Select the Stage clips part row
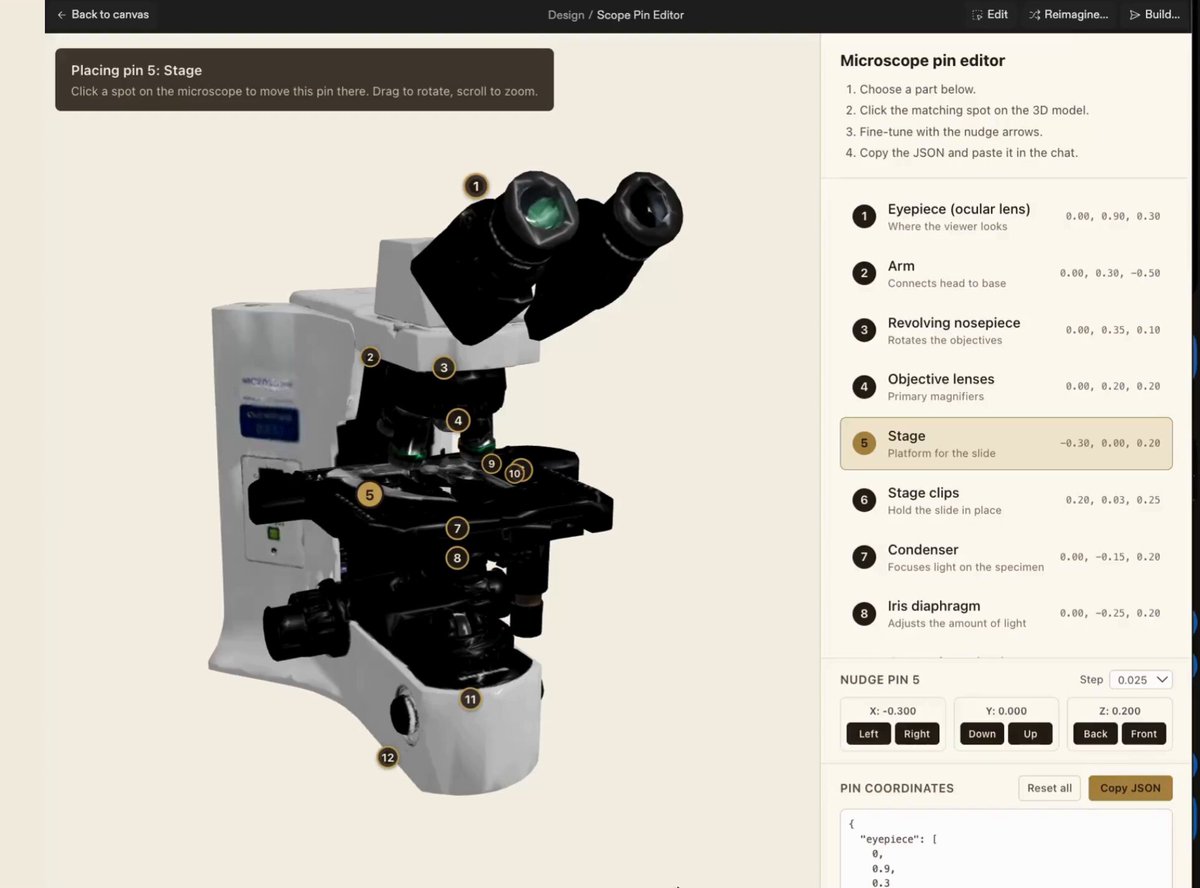 click(x=1006, y=500)
